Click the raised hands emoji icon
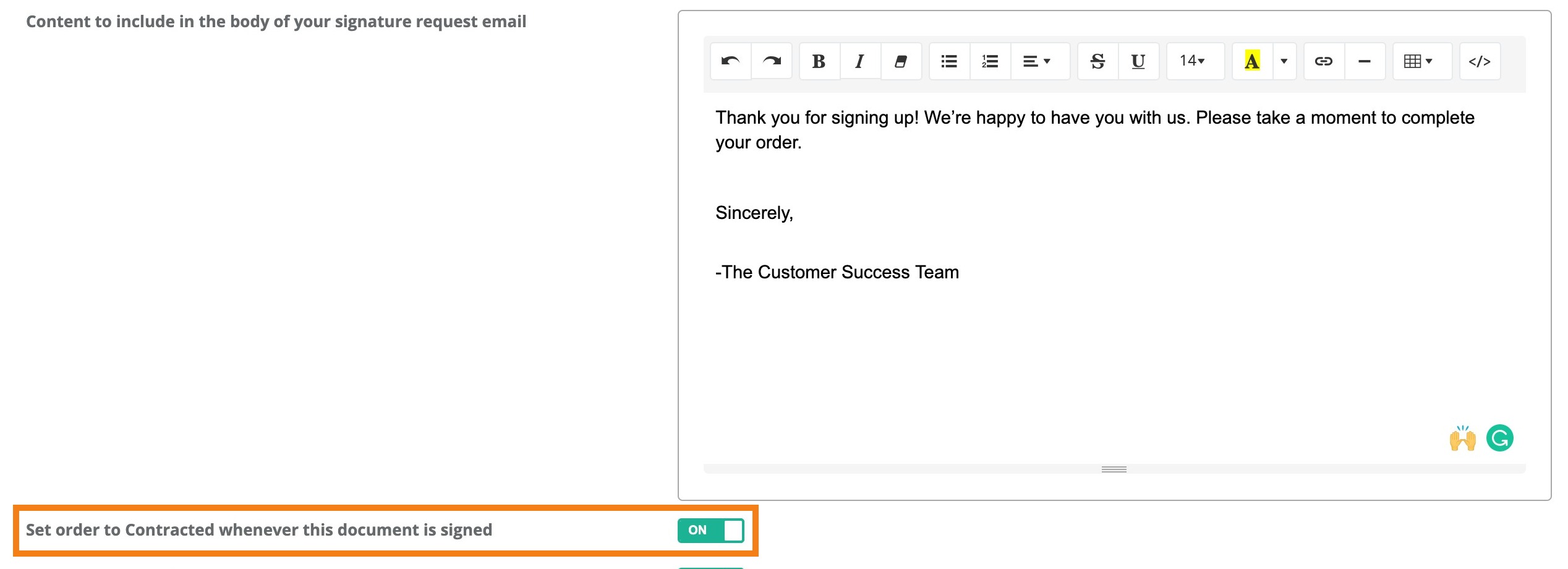Screen dimensions: 1568x569 pyautogui.click(x=1463, y=438)
